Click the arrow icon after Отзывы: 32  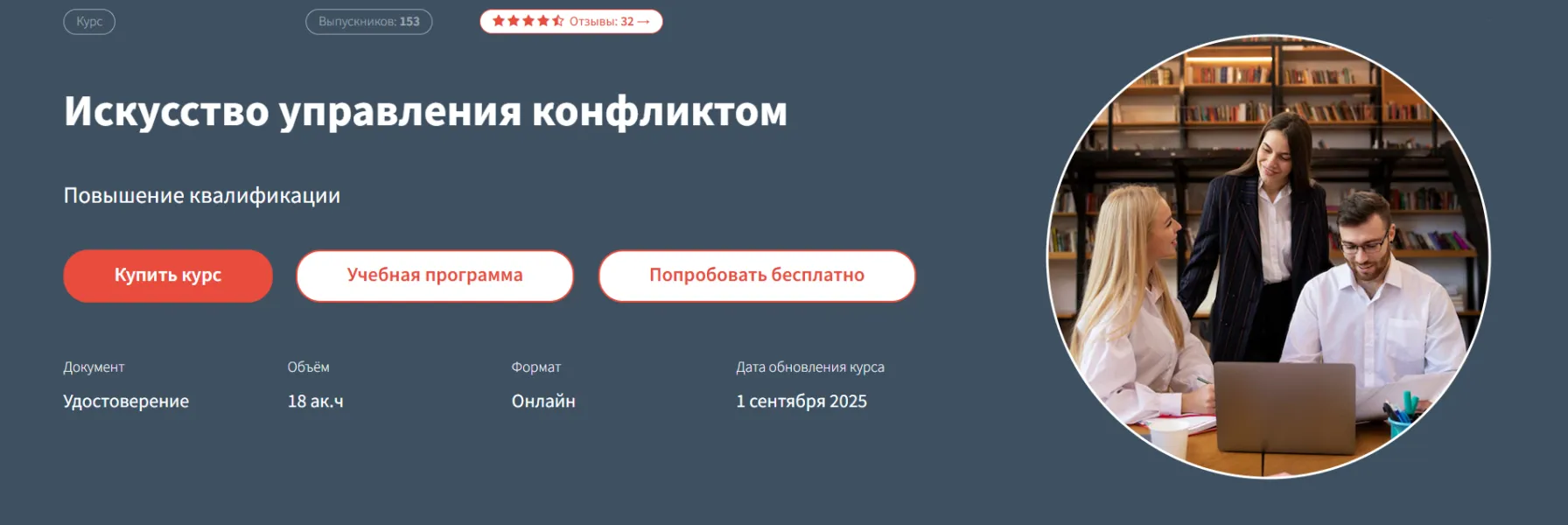pos(644,22)
